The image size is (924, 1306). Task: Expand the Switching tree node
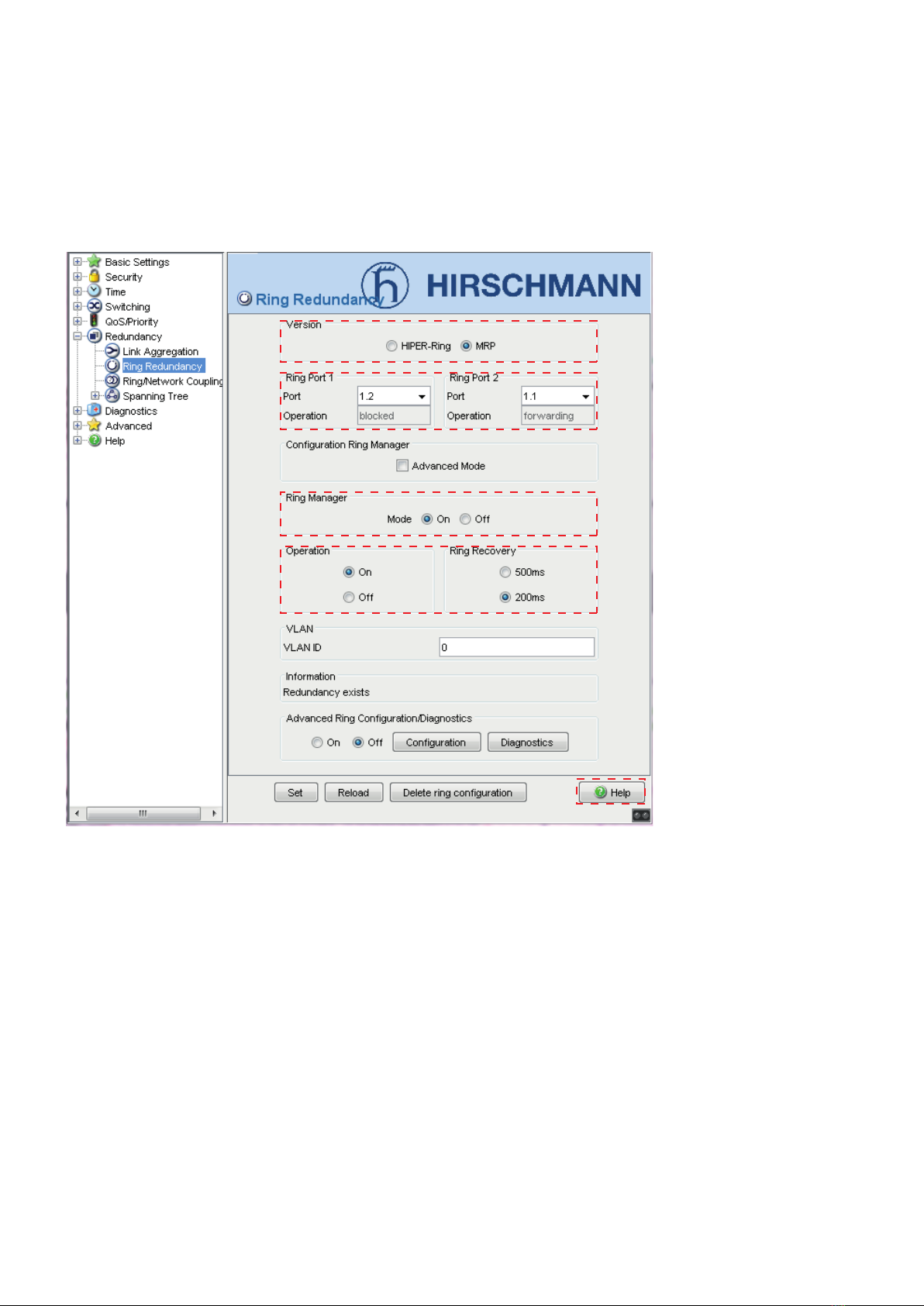pyautogui.click(x=78, y=306)
